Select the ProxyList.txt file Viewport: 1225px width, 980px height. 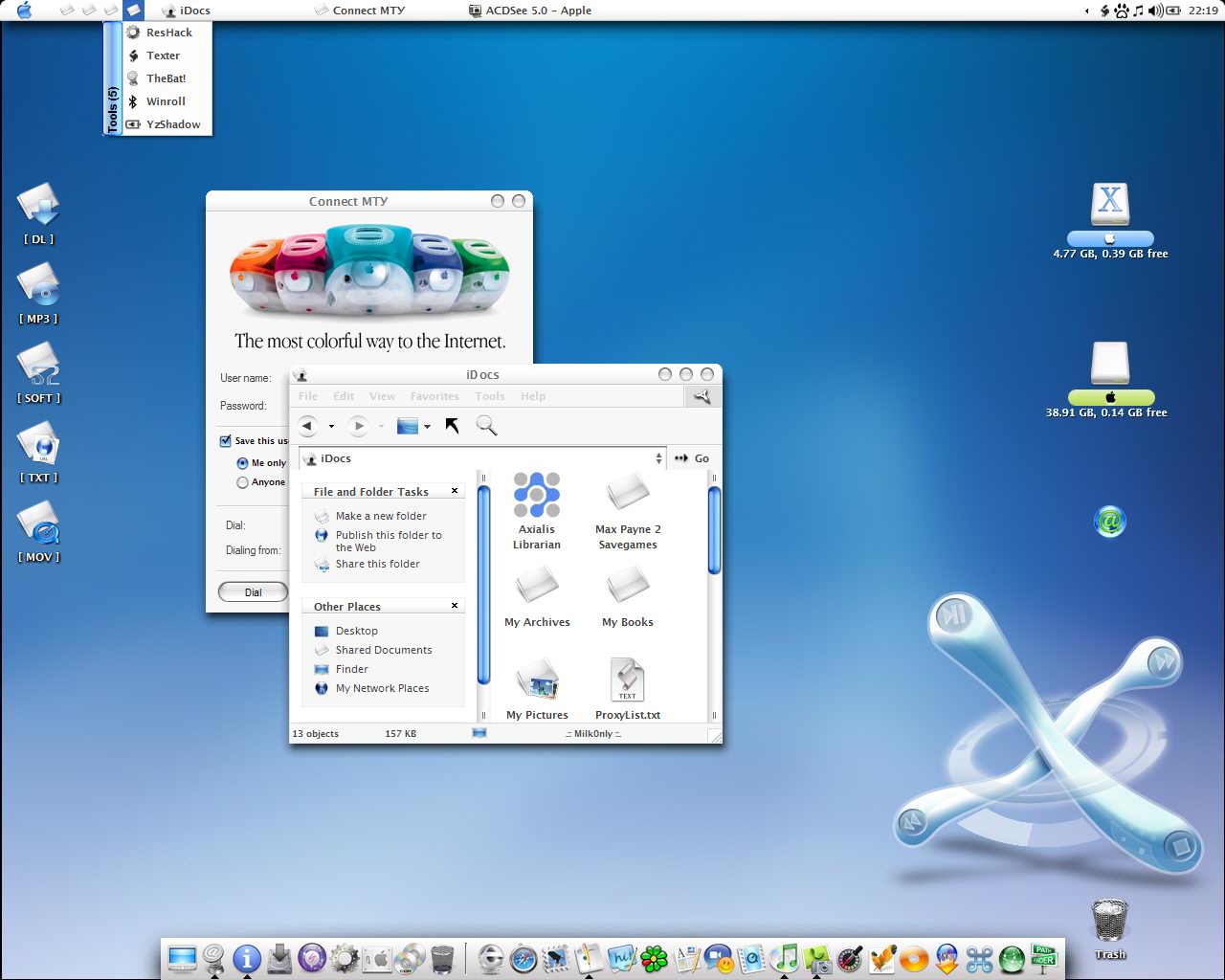[628, 688]
